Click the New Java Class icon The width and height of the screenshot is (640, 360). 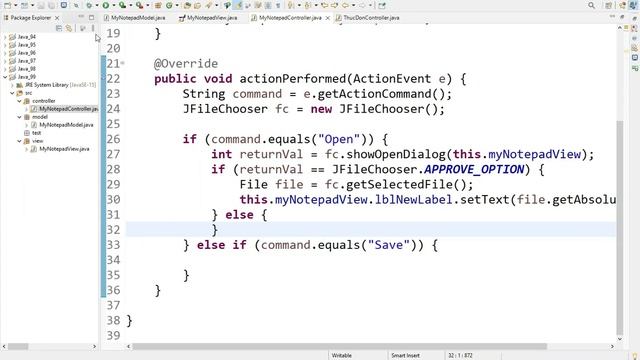[x=169, y=5]
